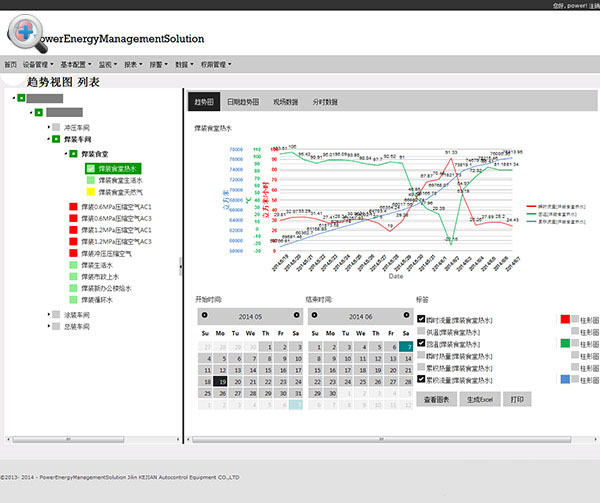Select red icon of 焊装0.6MPa压缩空气AC1
The height and width of the screenshot is (503, 601).
pyautogui.click(x=73, y=207)
